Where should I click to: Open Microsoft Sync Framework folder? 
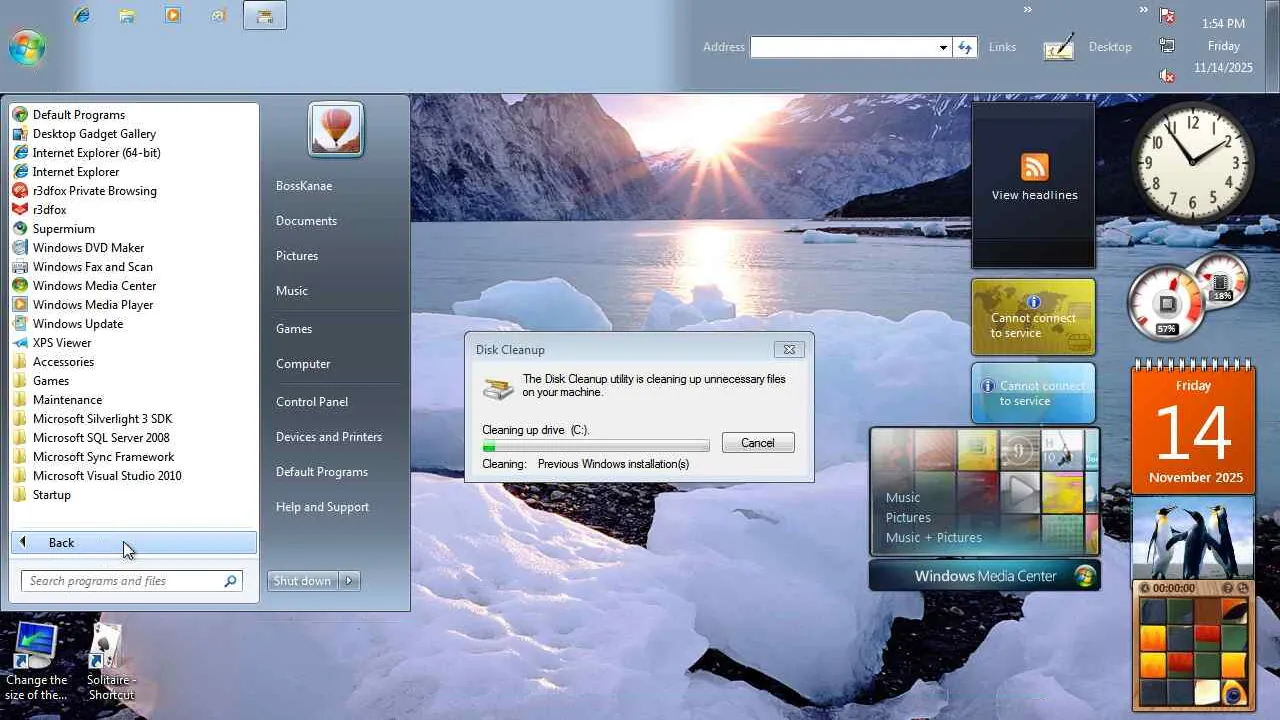click(x=103, y=457)
